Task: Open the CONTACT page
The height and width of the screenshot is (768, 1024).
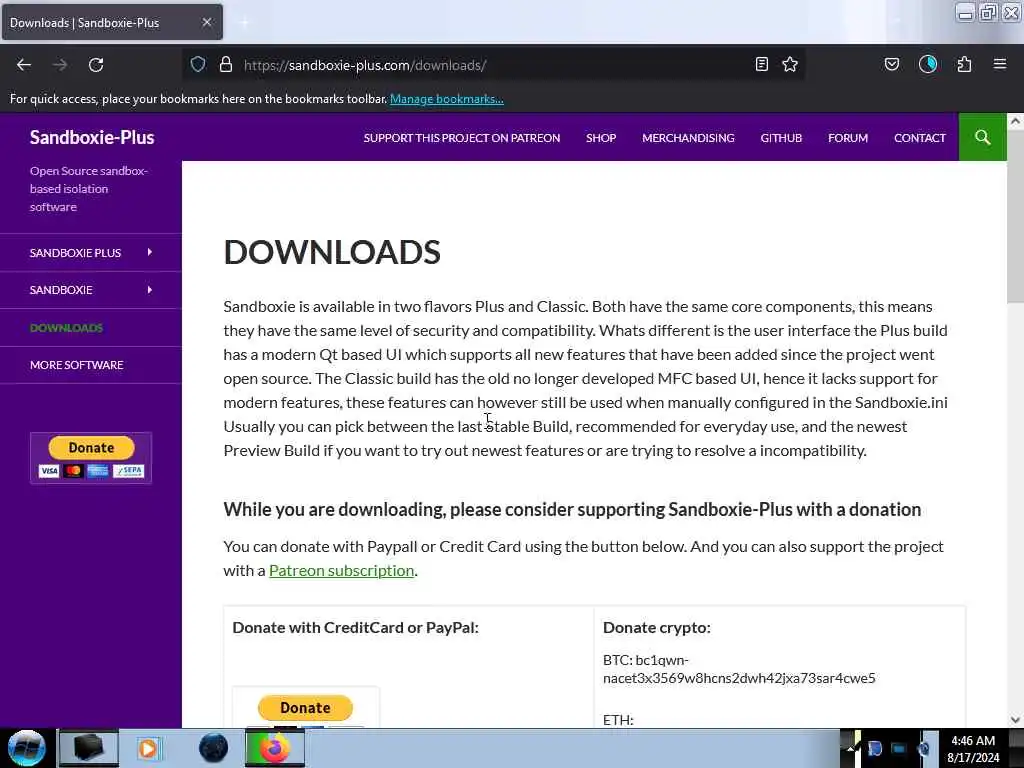Action: click(920, 138)
